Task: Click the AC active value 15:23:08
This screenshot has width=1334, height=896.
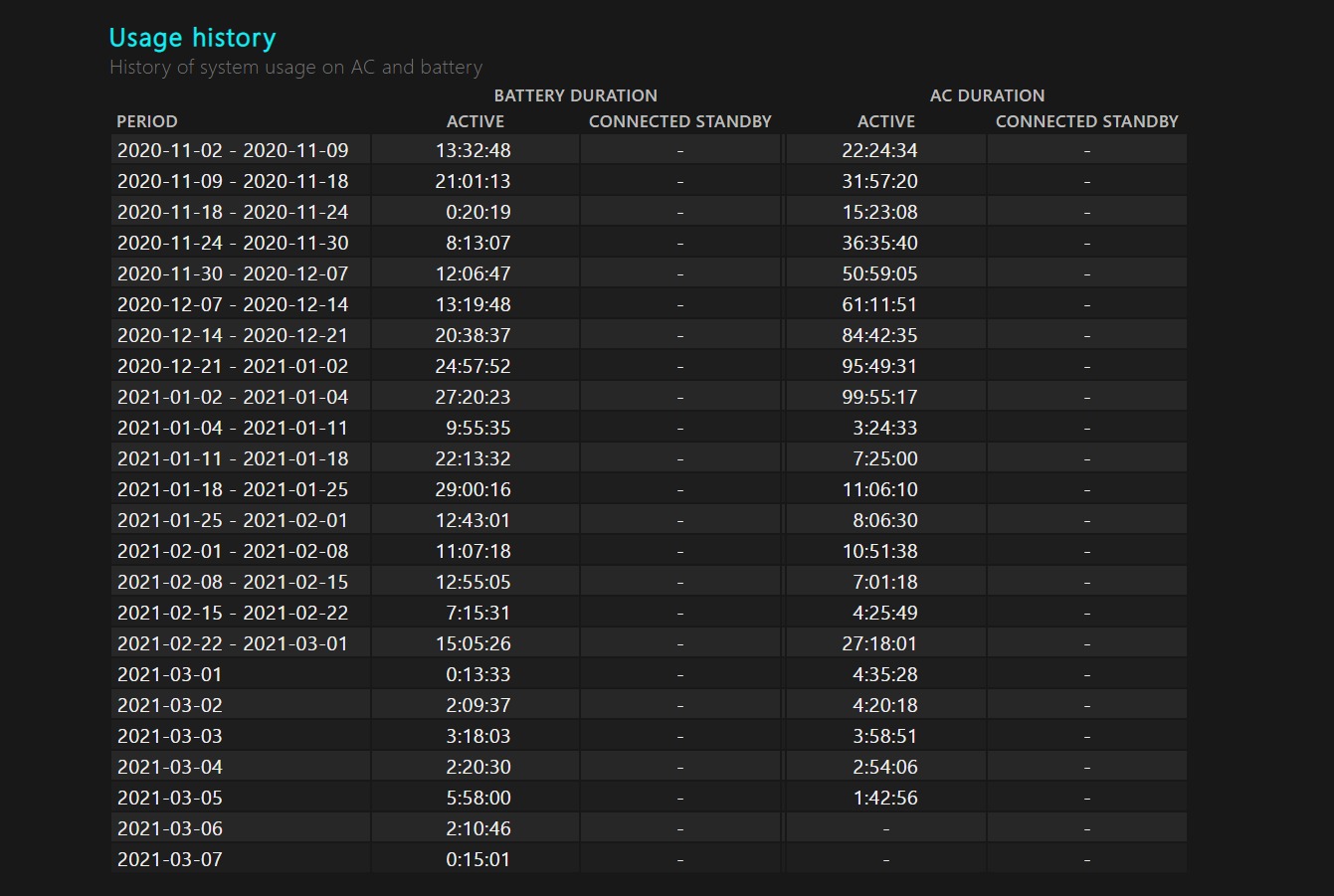Action: coord(879,212)
